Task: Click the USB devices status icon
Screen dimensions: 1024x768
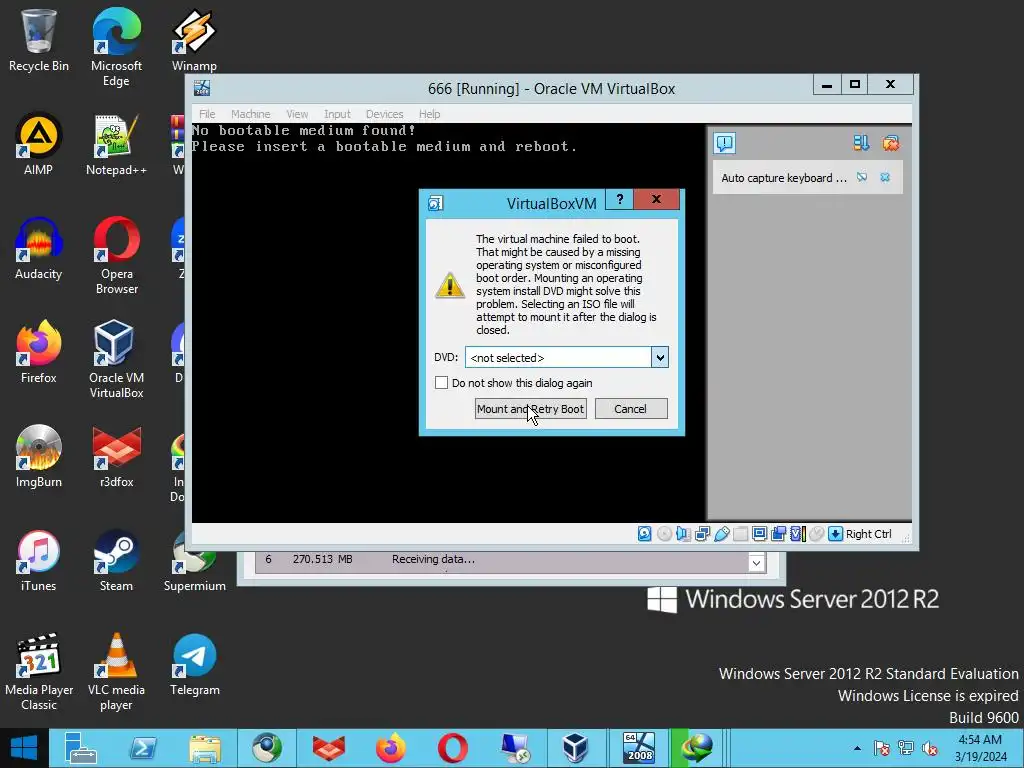Action: [x=721, y=534]
